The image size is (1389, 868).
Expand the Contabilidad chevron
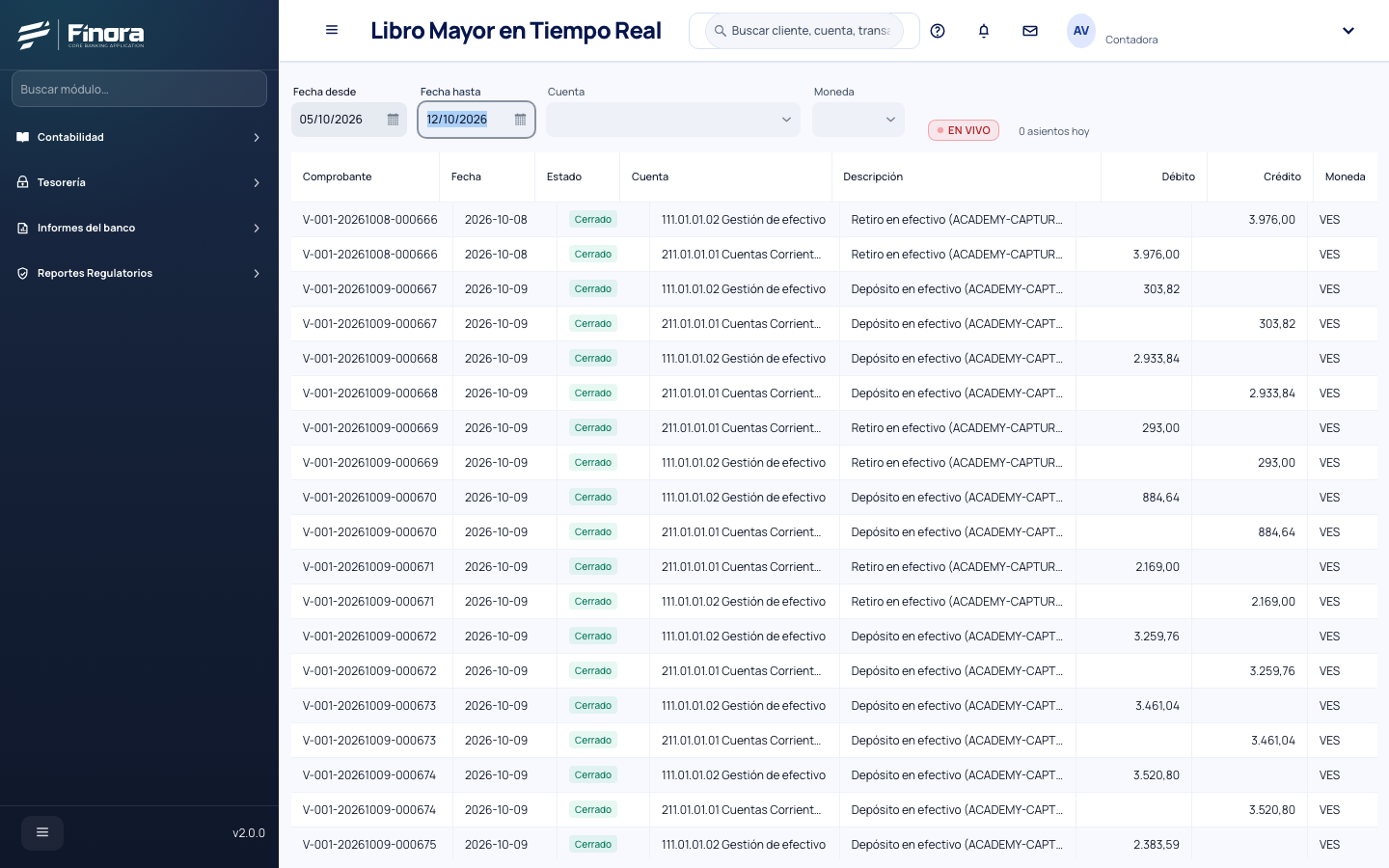(x=257, y=138)
